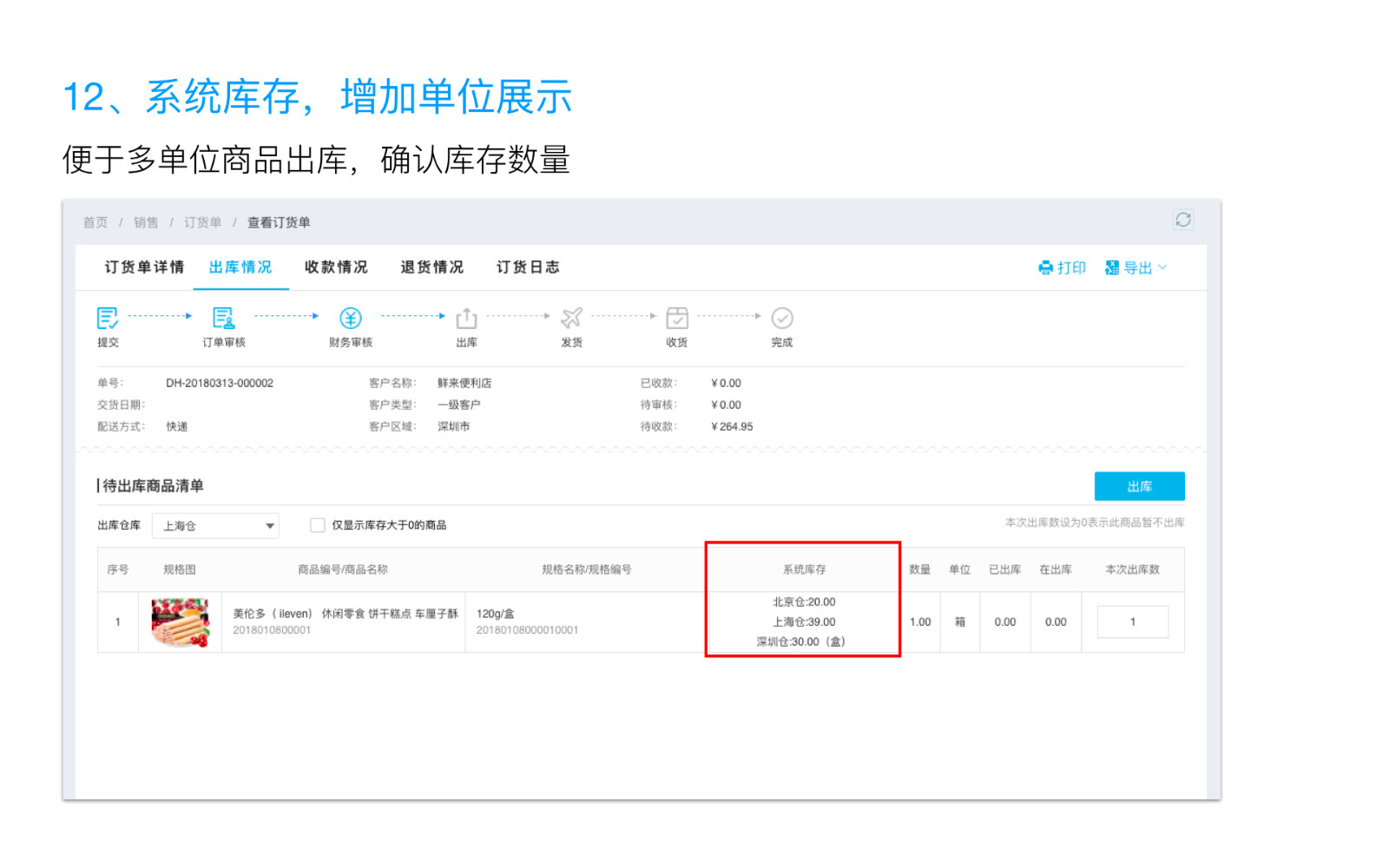Viewport: 1389px width, 868px height.
Task: Click the 订单审核 step icon
Action: [x=224, y=319]
